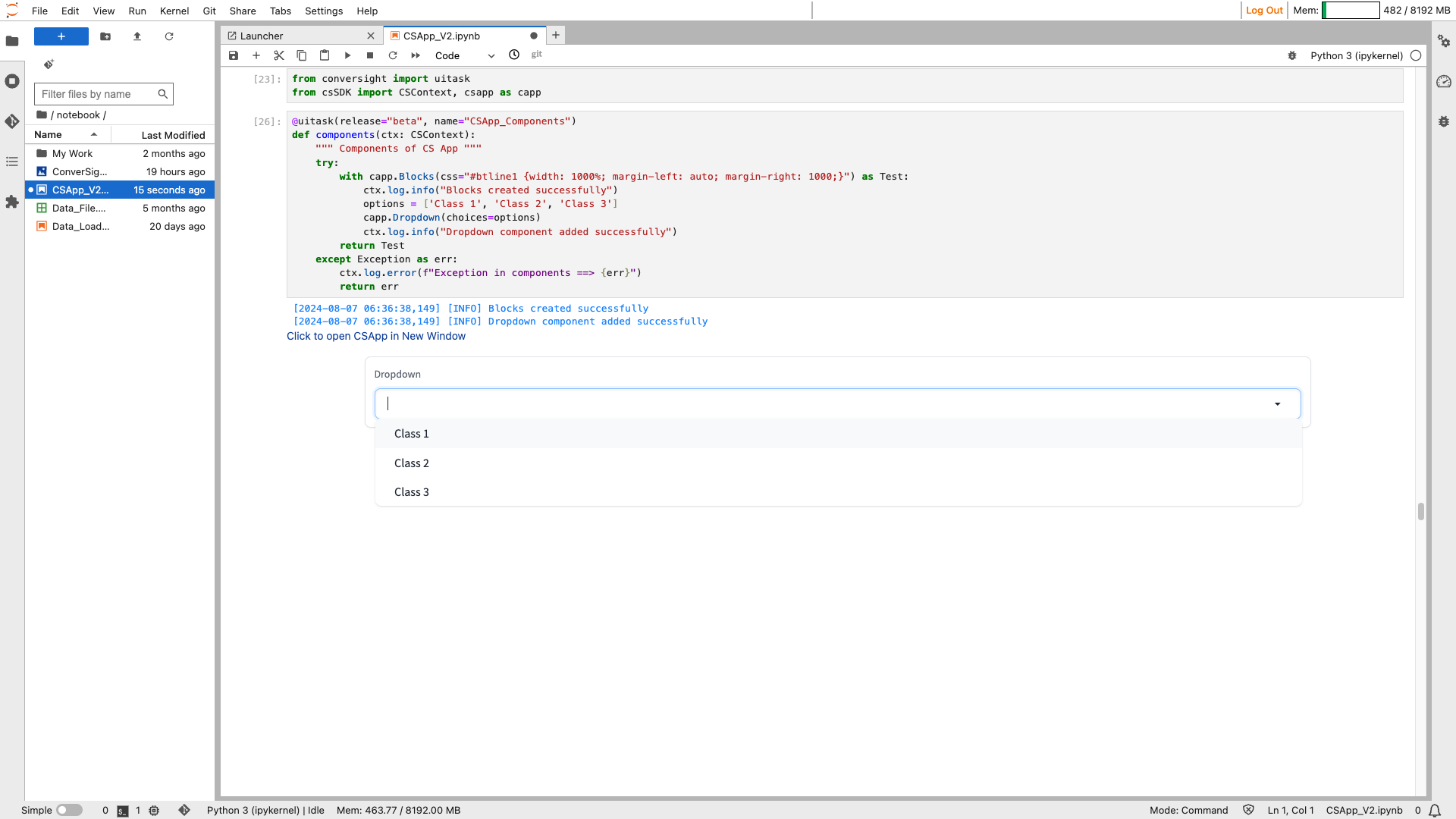Click the notebook root folder breadcrumb icon
1456x819 pixels.
[x=42, y=115]
